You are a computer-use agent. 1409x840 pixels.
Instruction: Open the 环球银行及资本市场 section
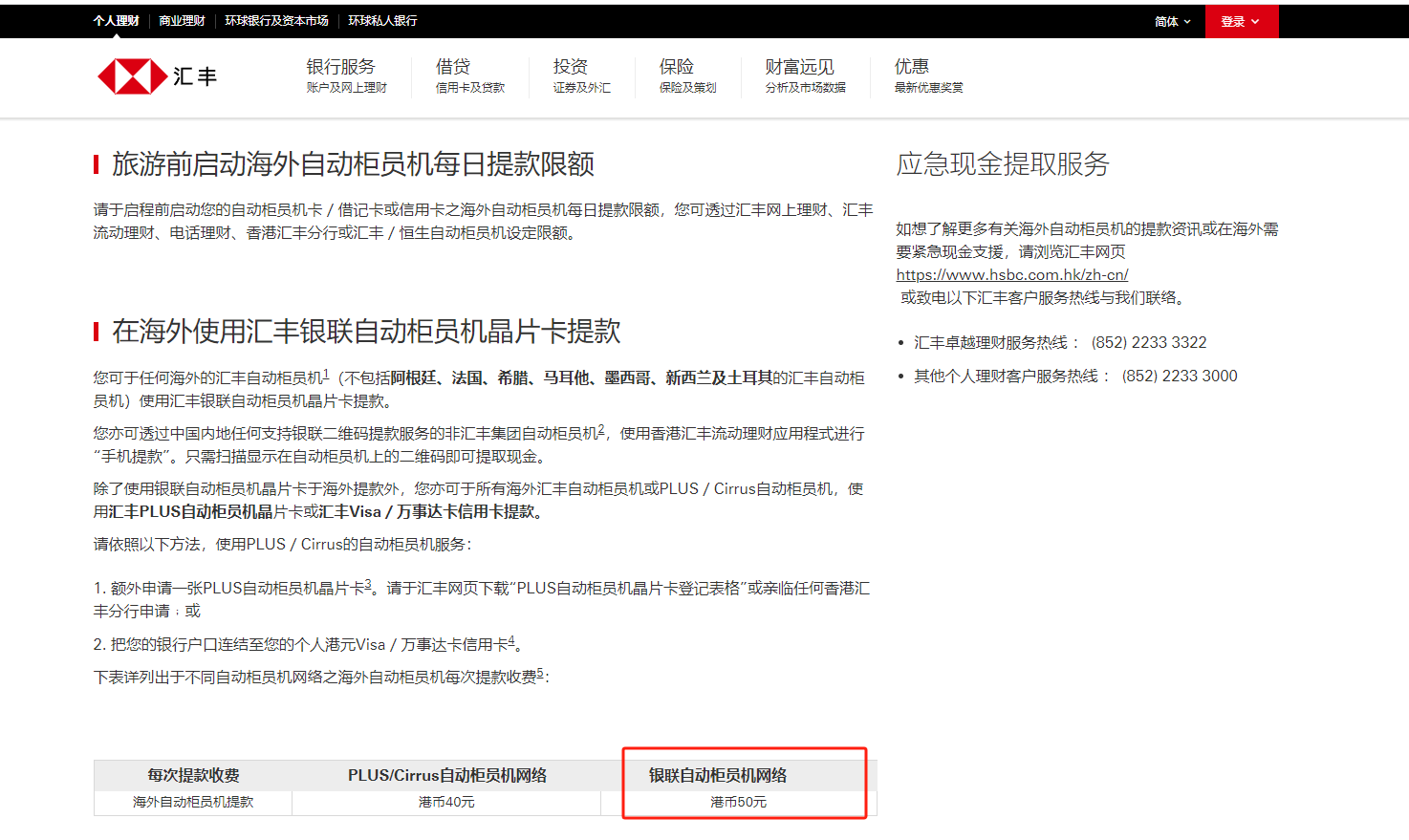pyautogui.click(x=277, y=20)
